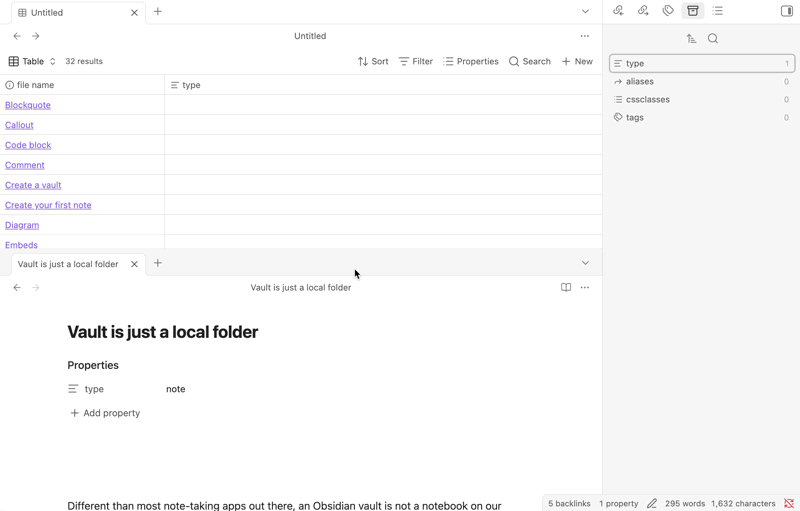Click the pencil editing mode icon

[652, 503]
